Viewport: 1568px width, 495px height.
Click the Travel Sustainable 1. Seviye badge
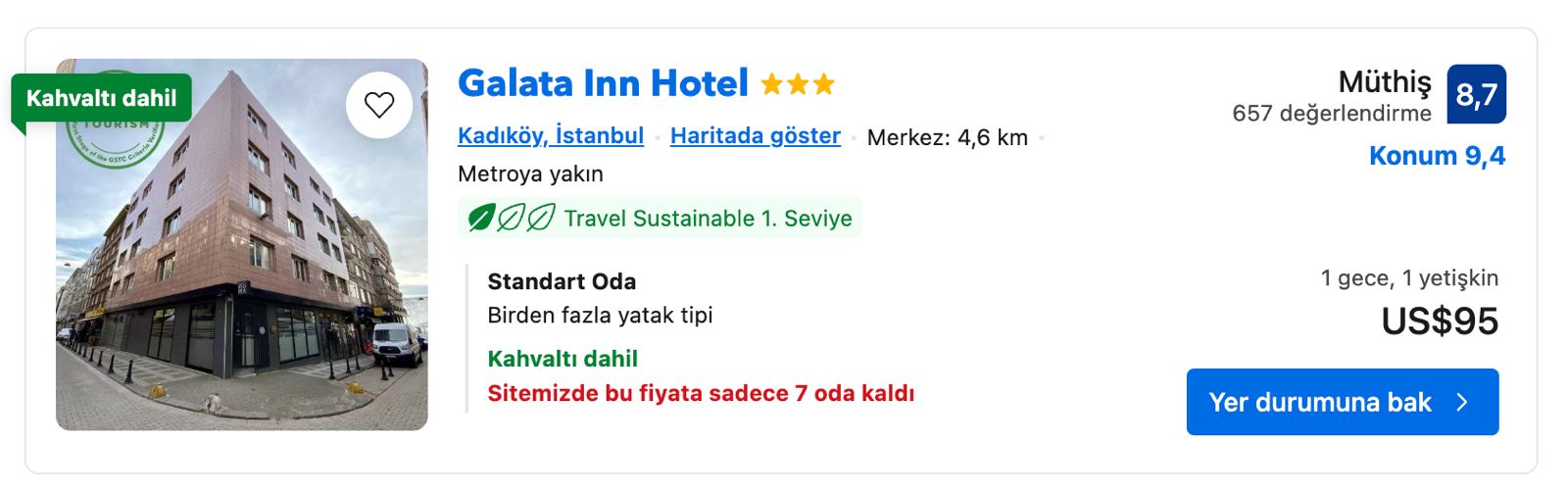pos(660,218)
